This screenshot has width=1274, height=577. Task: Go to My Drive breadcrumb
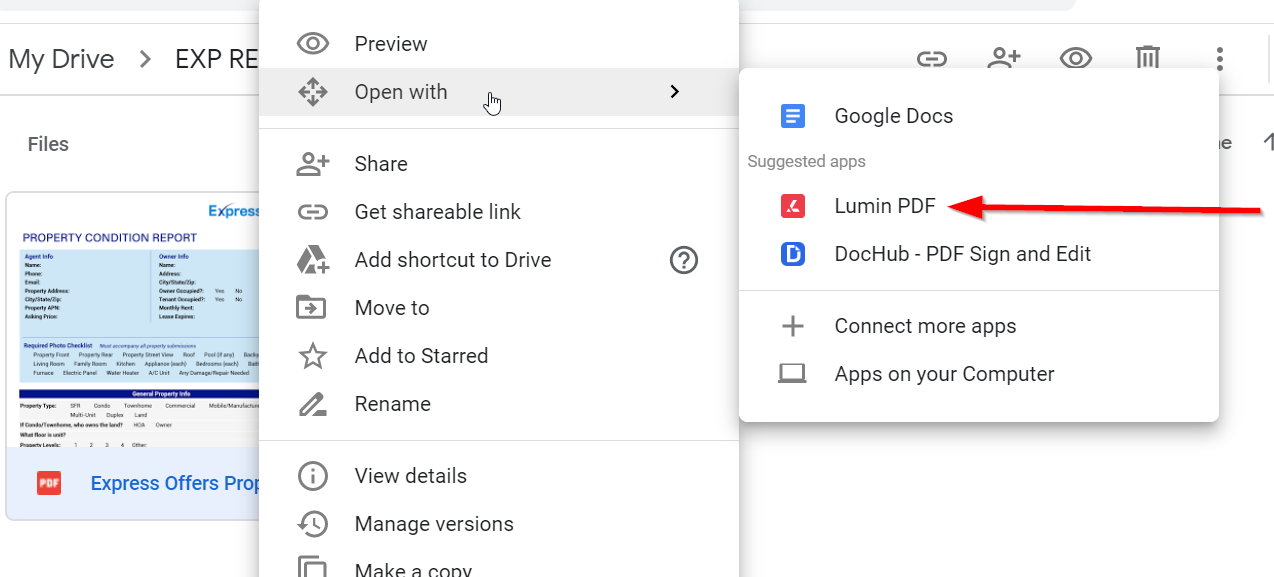pos(61,59)
